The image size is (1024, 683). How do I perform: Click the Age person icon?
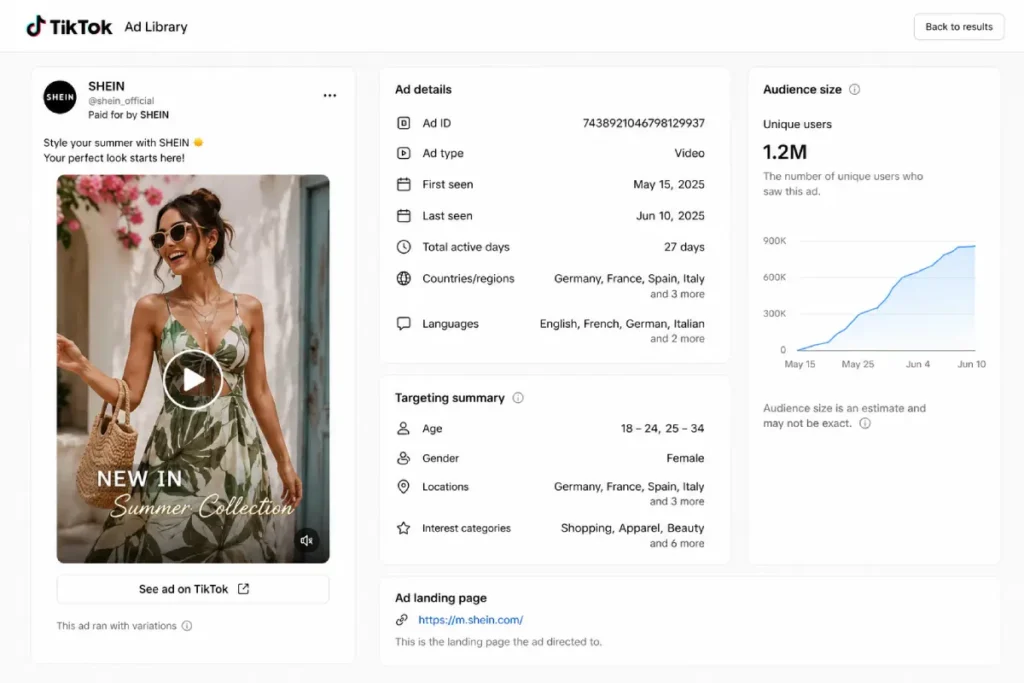tap(404, 428)
